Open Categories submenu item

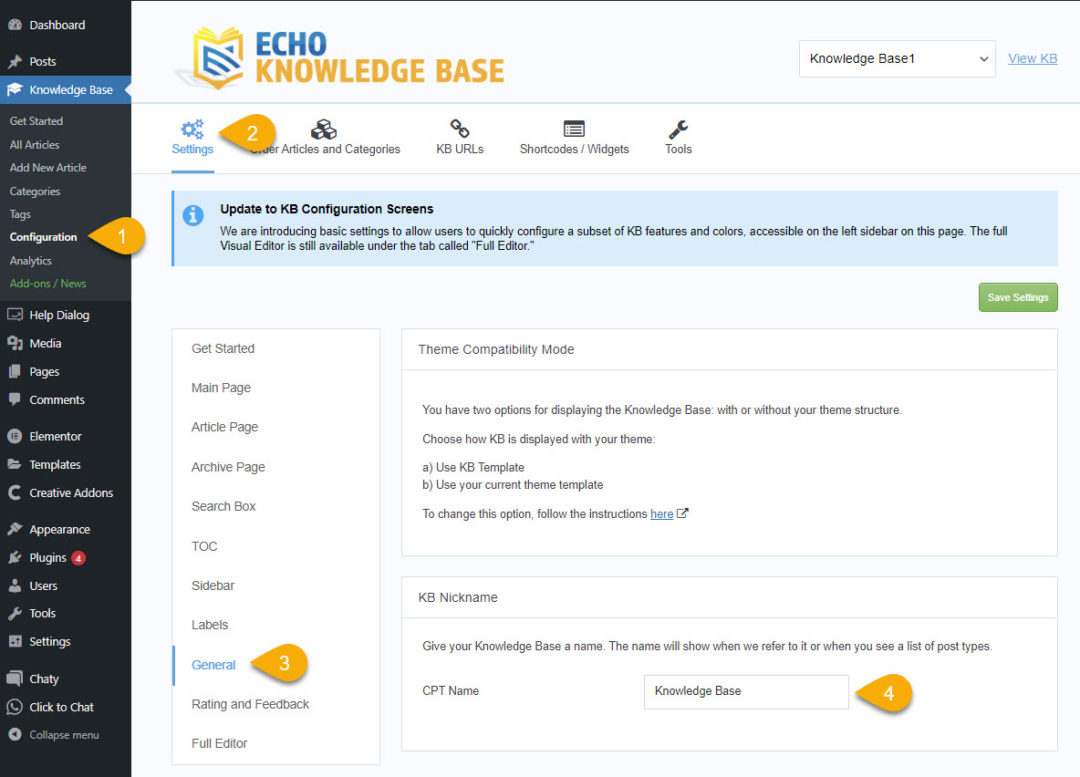pyautogui.click(x=35, y=191)
